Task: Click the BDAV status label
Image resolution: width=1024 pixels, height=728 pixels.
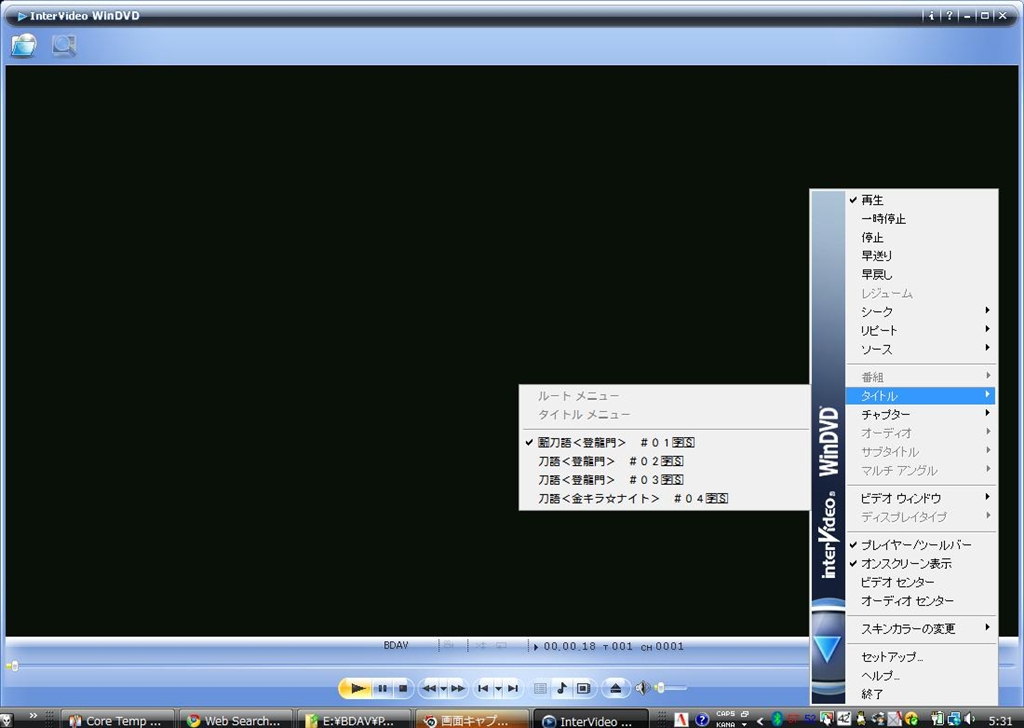Action: (x=396, y=646)
